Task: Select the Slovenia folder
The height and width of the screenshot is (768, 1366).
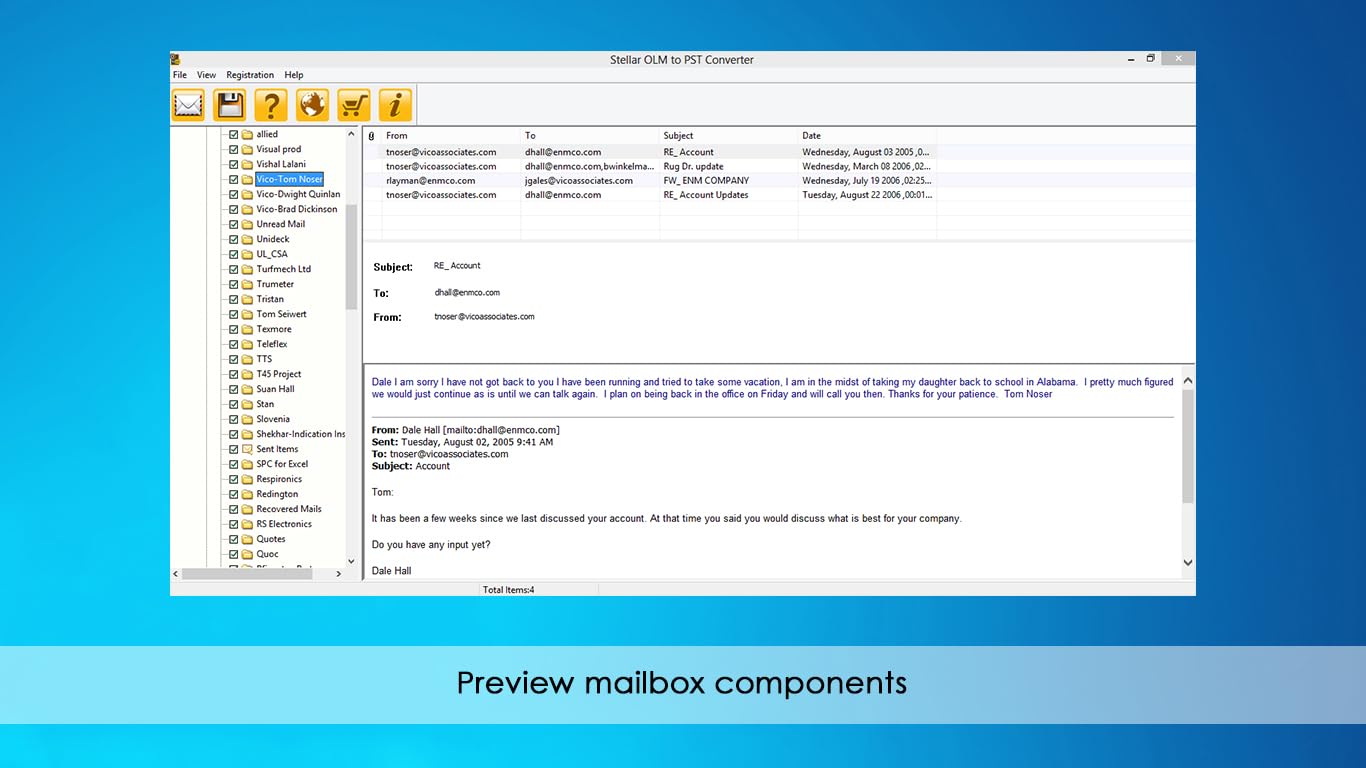Action: (x=273, y=419)
